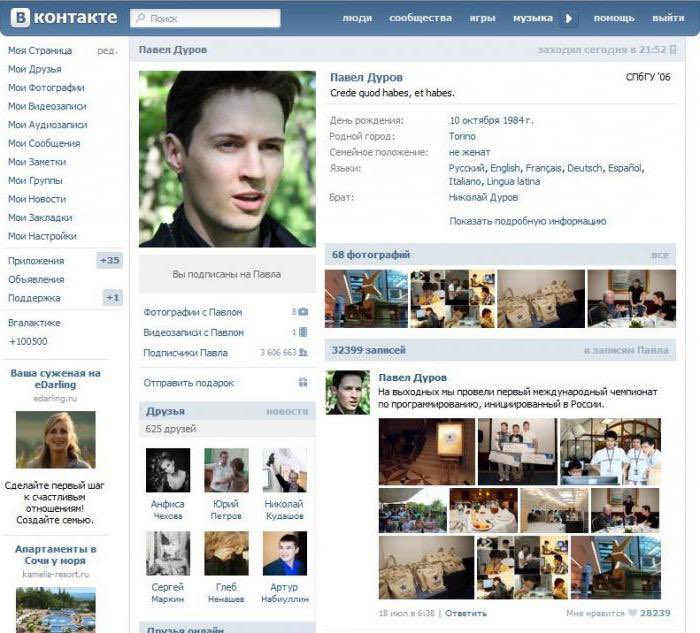Screen dimensions: 700x633
Task: Click the icon beside Подписчики Павла count
Action: click(303, 353)
